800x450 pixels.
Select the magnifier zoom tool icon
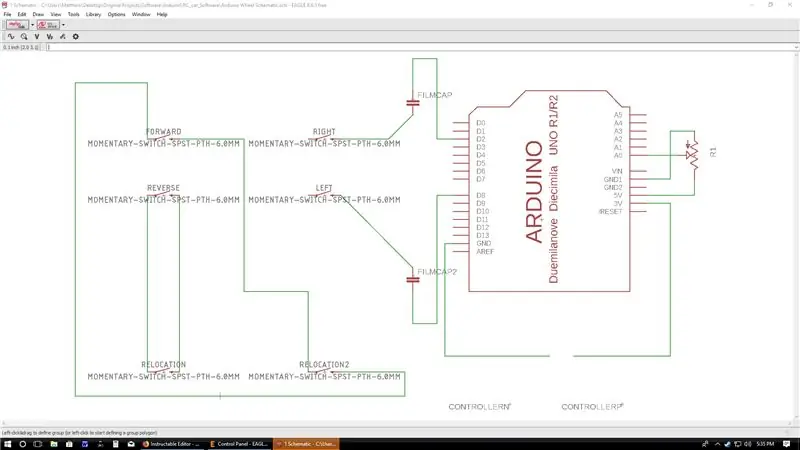tap(24, 37)
